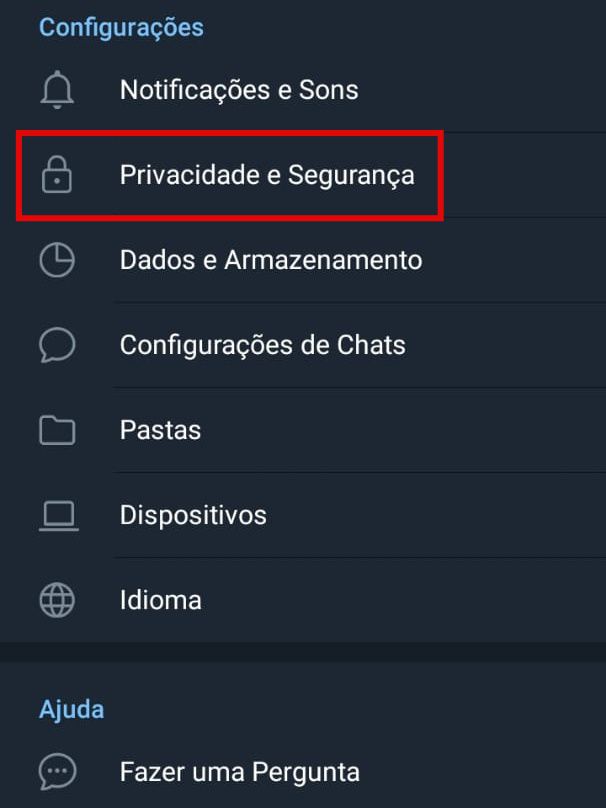Click the folder icon beside Pastas

pos(57,430)
